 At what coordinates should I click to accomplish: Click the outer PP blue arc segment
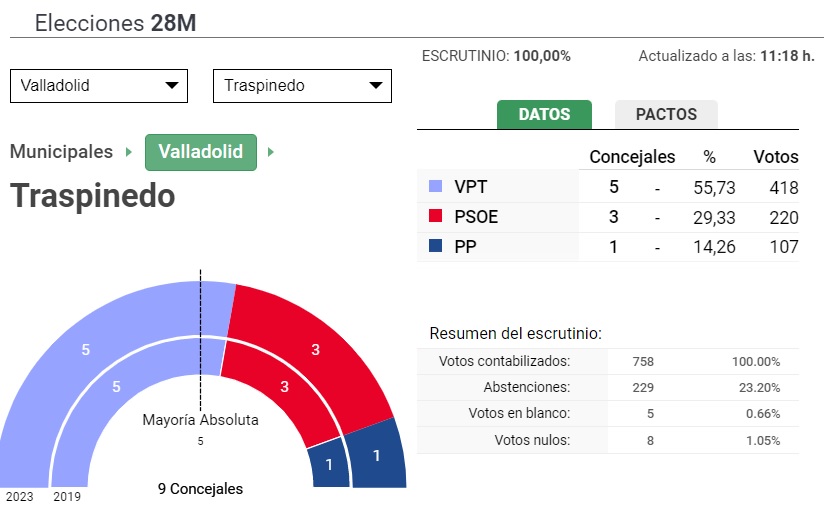(x=377, y=456)
